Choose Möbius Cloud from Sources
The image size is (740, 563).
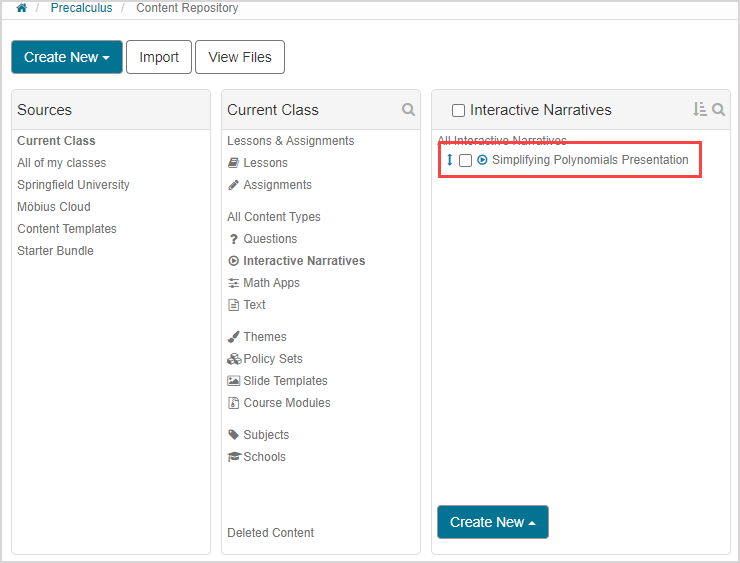point(53,207)
